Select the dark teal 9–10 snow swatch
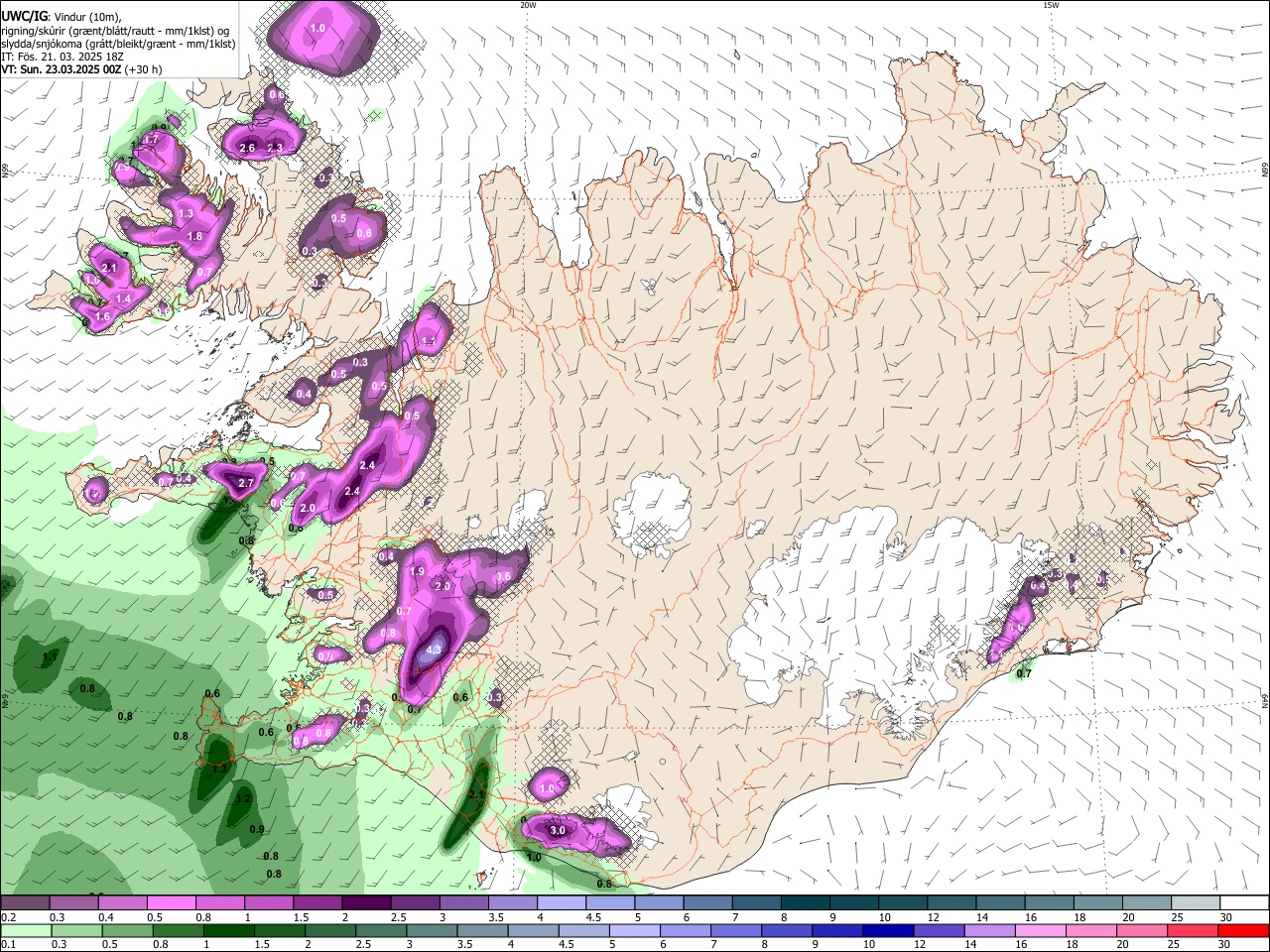Viewport: 1270px width, 952px height. [x=854, y=902]
